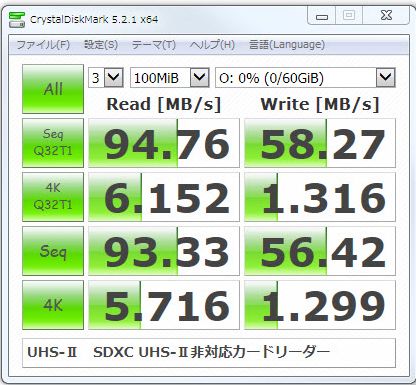Screen dimensions: 416x385
Task: Click the CrystalDiskMark title bar icon
Action: 17,20
